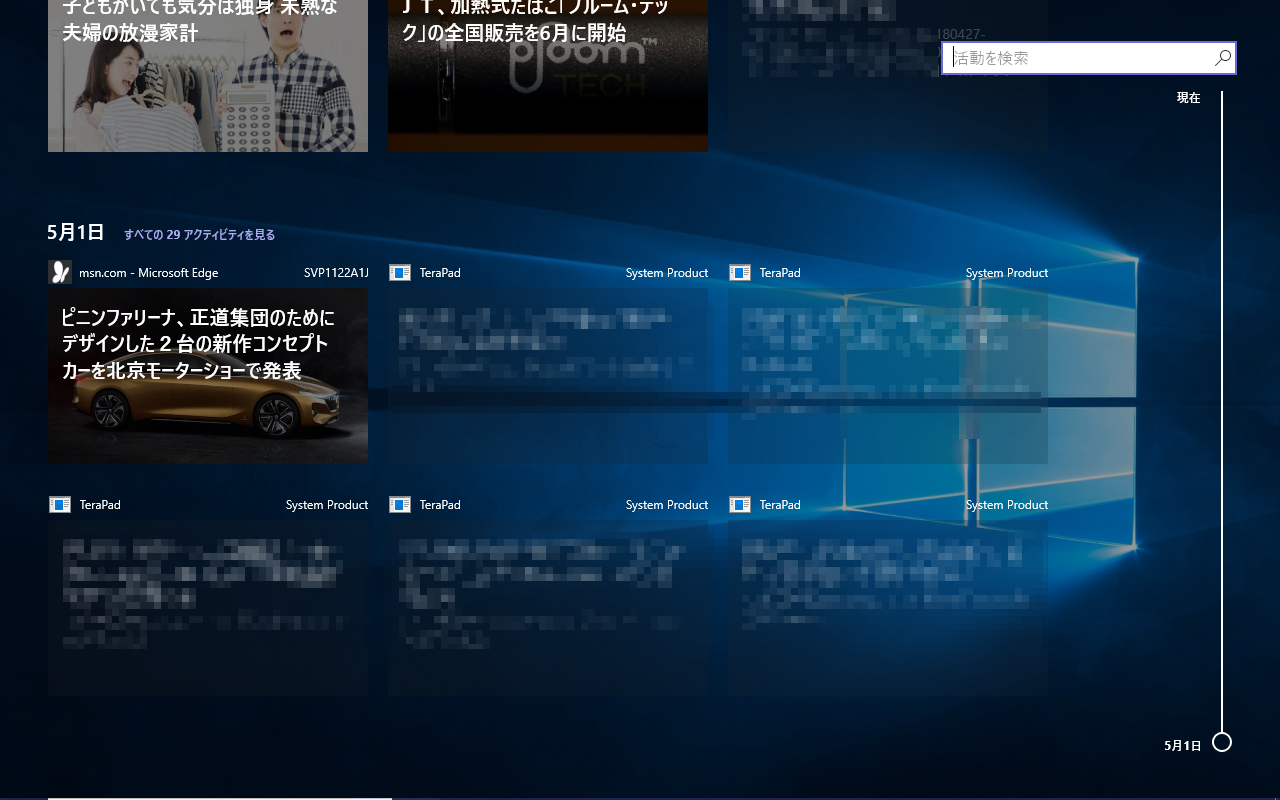Click the msn.com Microsoft Edge app icon
Screen dimensions: 1280x800
(x=60, y=272)
